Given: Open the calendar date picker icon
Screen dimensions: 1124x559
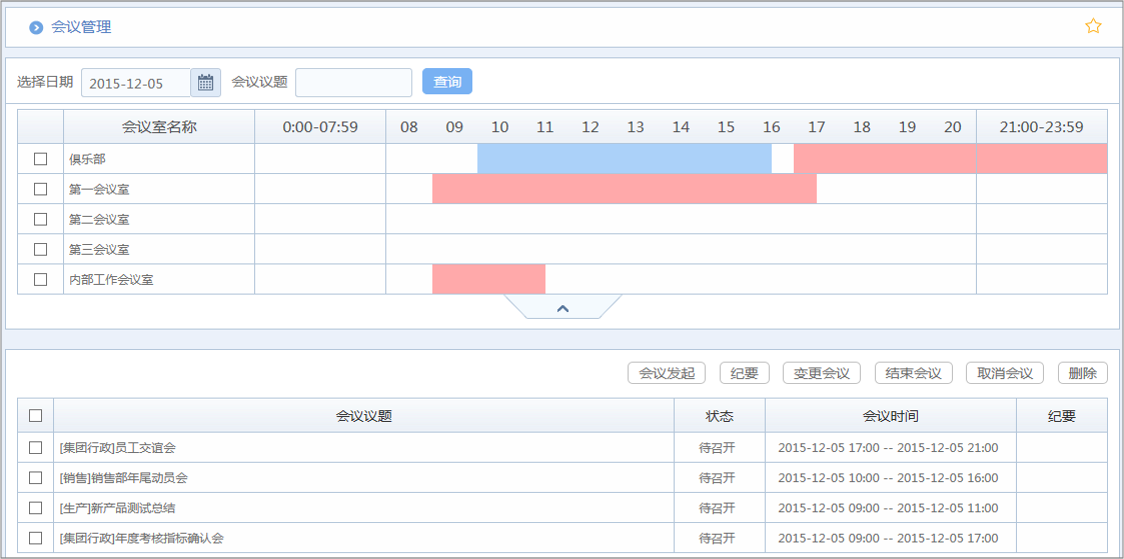Looking at the screenshot, I should [206, 83].
